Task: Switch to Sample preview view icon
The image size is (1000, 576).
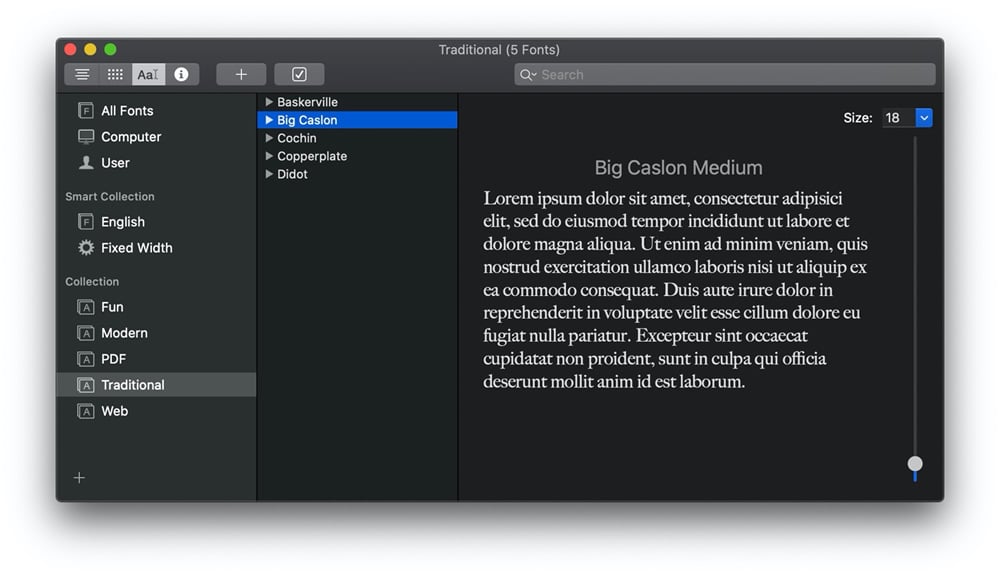Action: coord(82,75)
